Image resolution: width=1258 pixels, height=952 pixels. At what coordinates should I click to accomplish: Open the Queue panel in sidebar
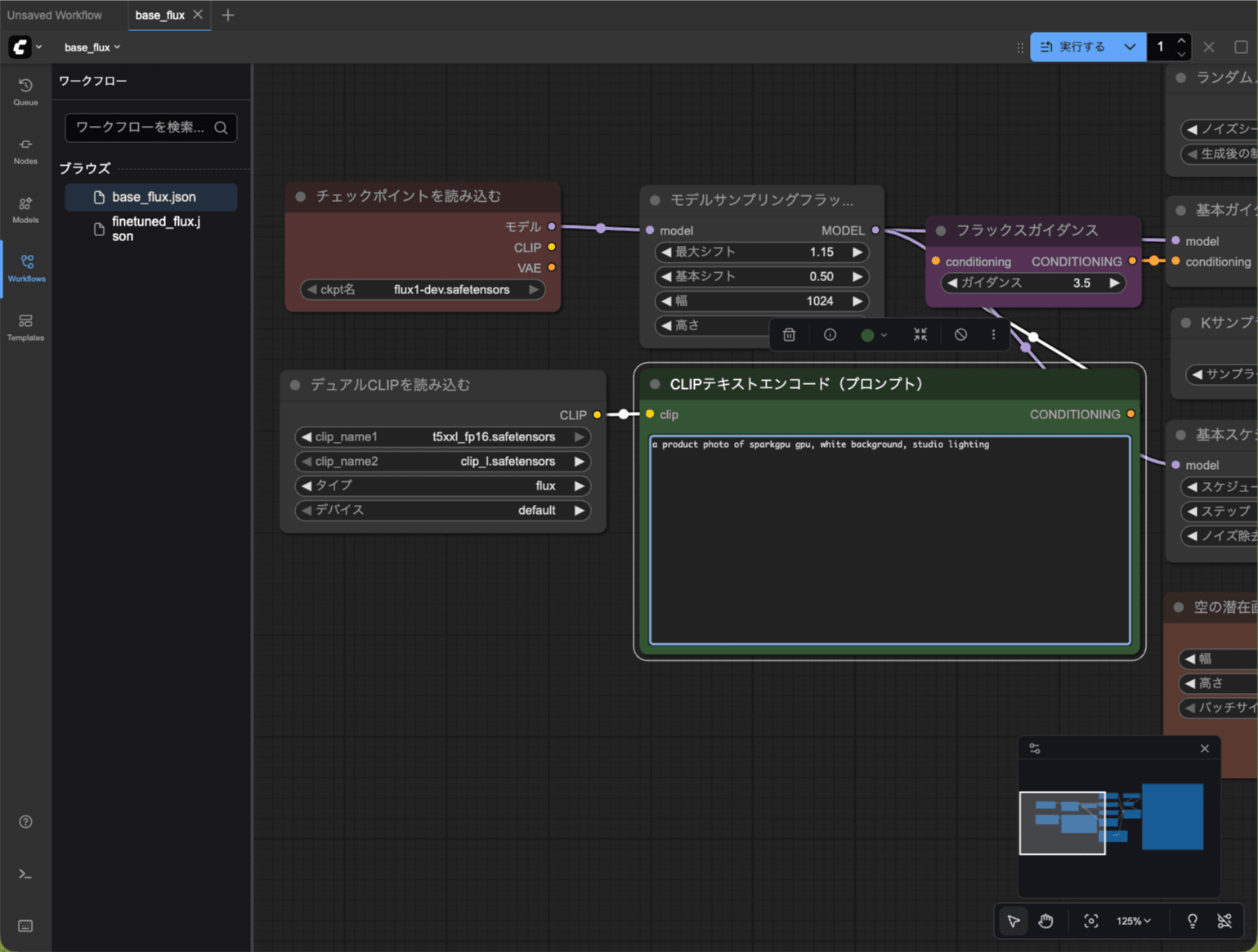point(25,92)
